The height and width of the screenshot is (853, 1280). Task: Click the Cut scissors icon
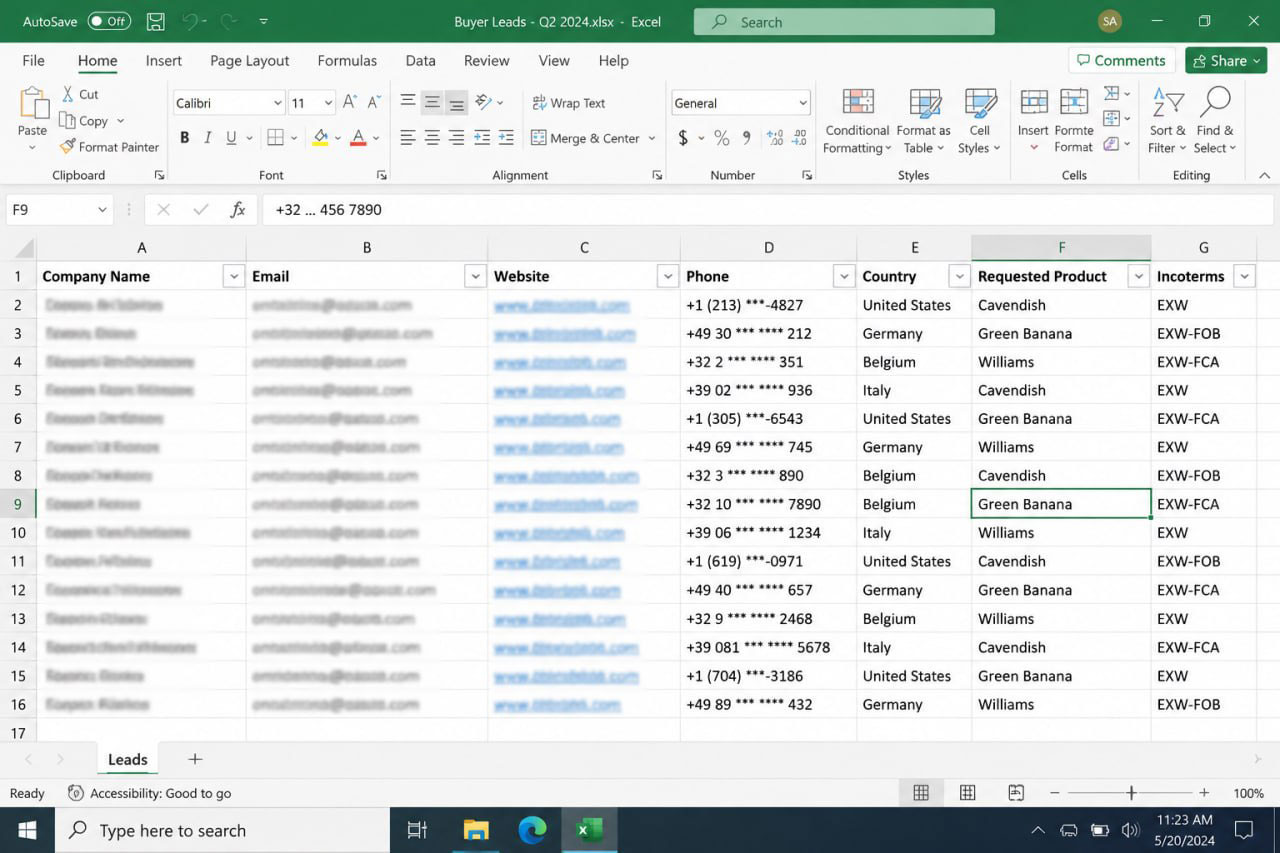pyautogui.click(x=68, y=94)
